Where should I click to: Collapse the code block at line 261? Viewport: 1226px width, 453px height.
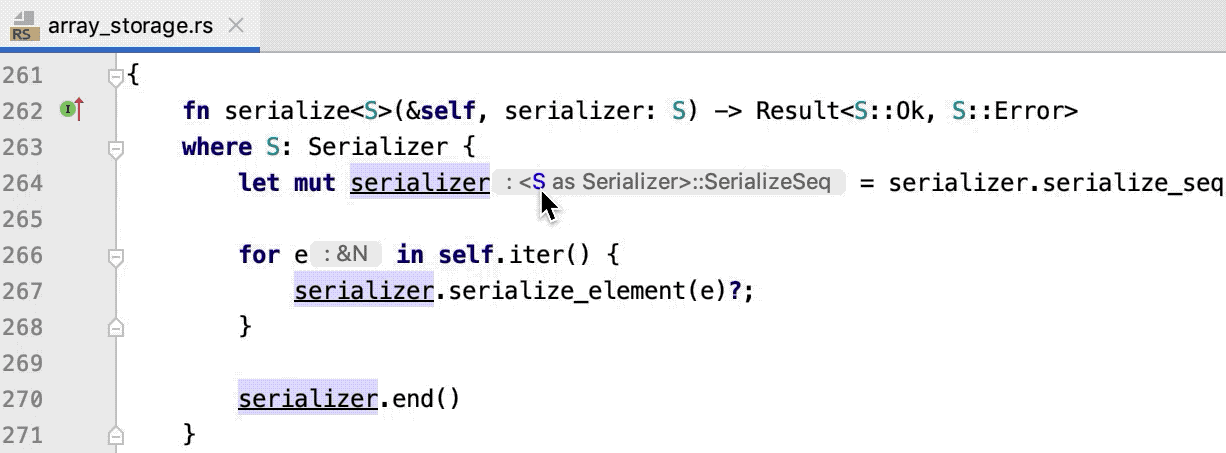point(116,74)
